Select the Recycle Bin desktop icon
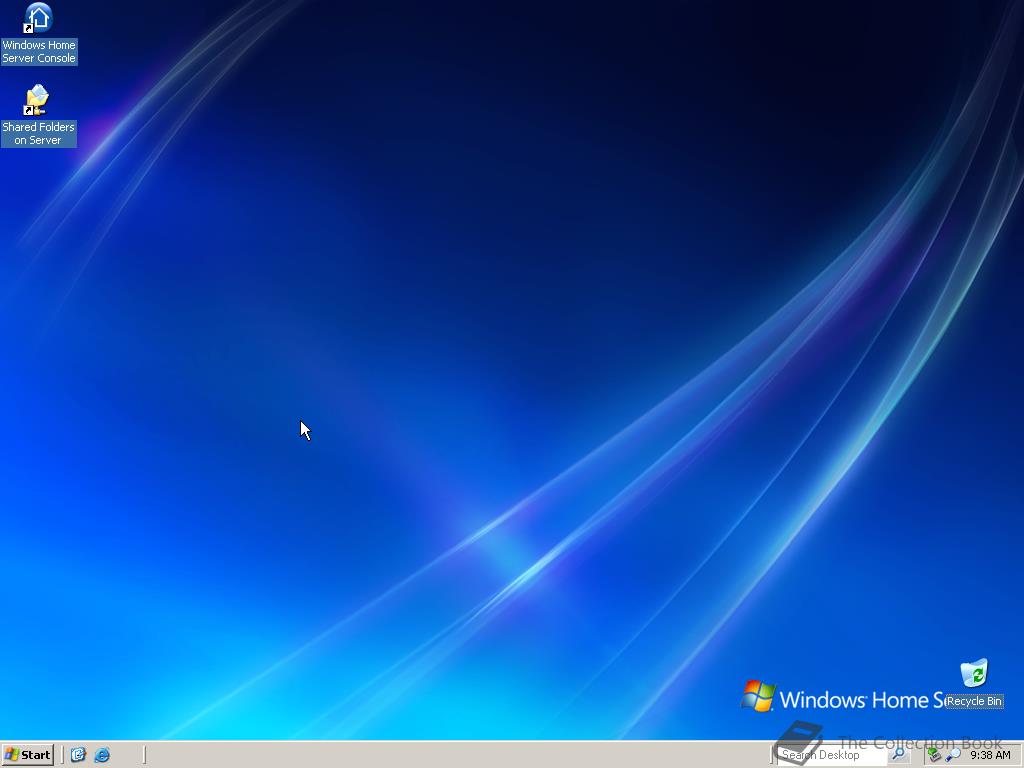 click(x=974, y=683)
